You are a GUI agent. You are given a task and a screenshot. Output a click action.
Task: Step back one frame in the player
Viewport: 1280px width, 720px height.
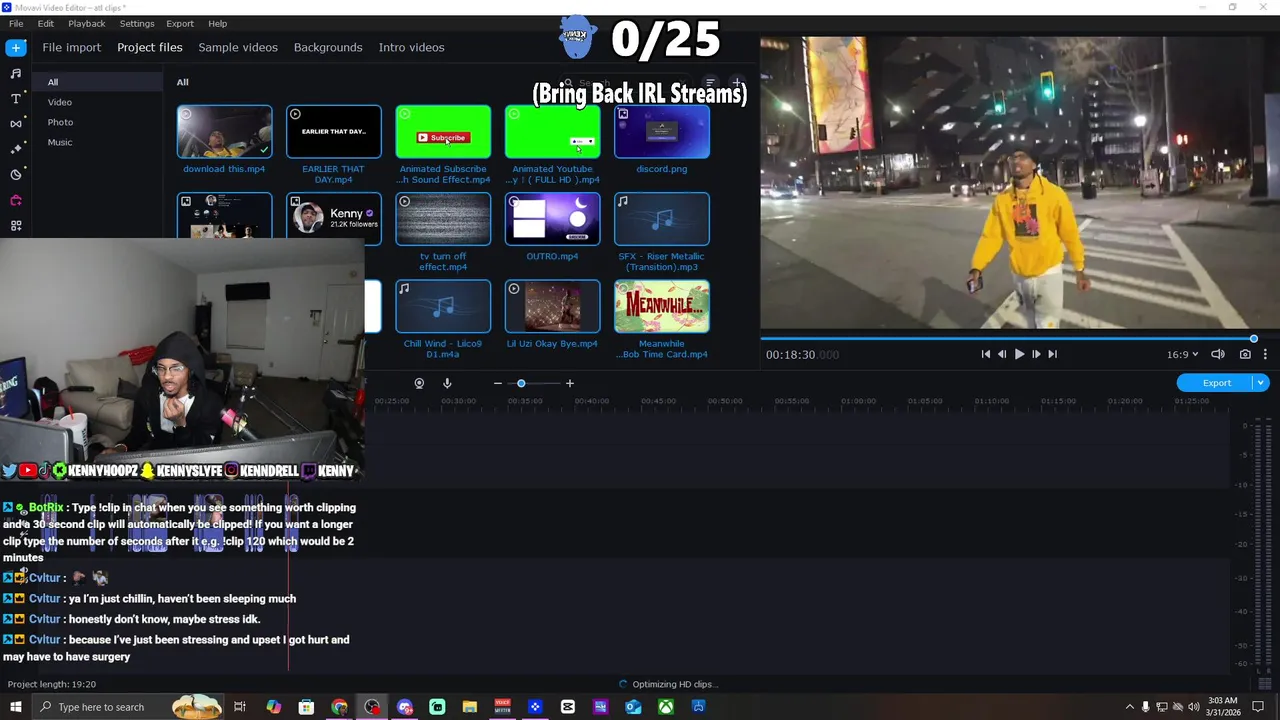tap(1002, 354)
